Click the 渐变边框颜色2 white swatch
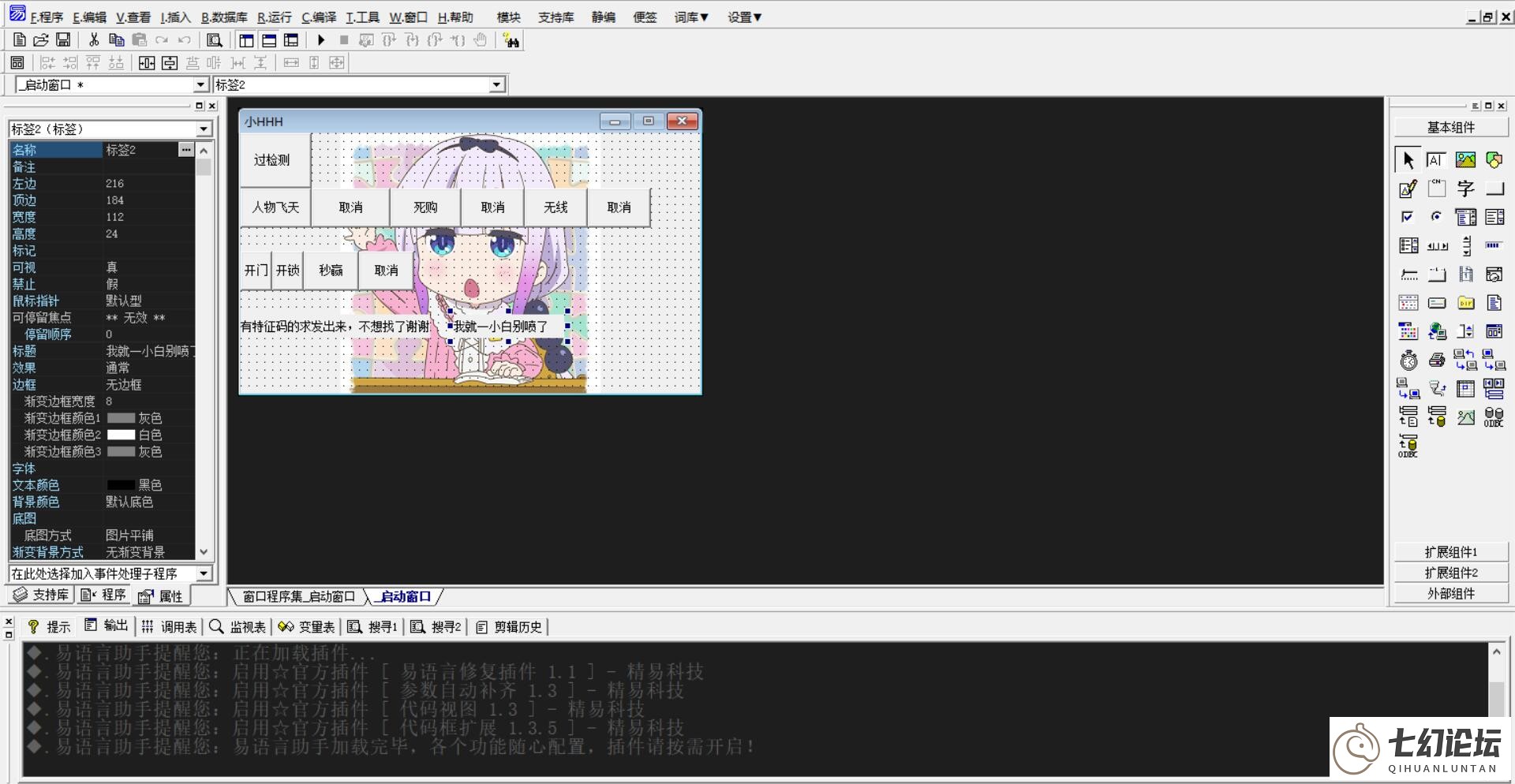 pos(121,435)
